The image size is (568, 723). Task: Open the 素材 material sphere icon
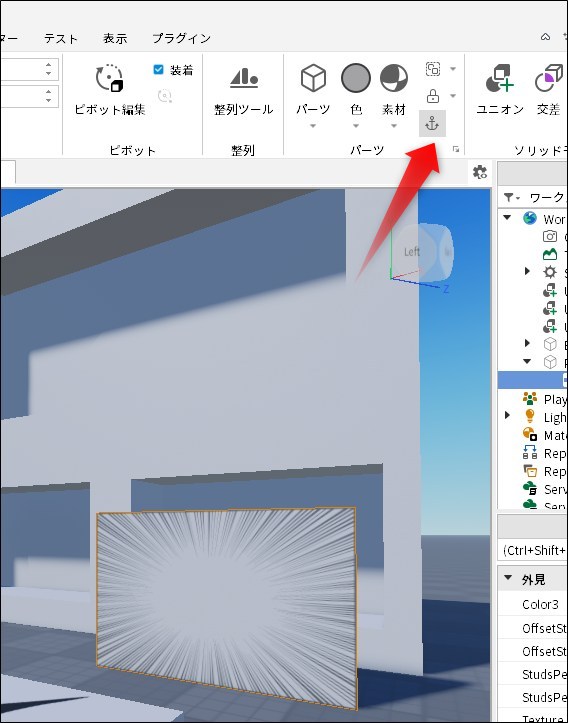click(x=394, y=77)
